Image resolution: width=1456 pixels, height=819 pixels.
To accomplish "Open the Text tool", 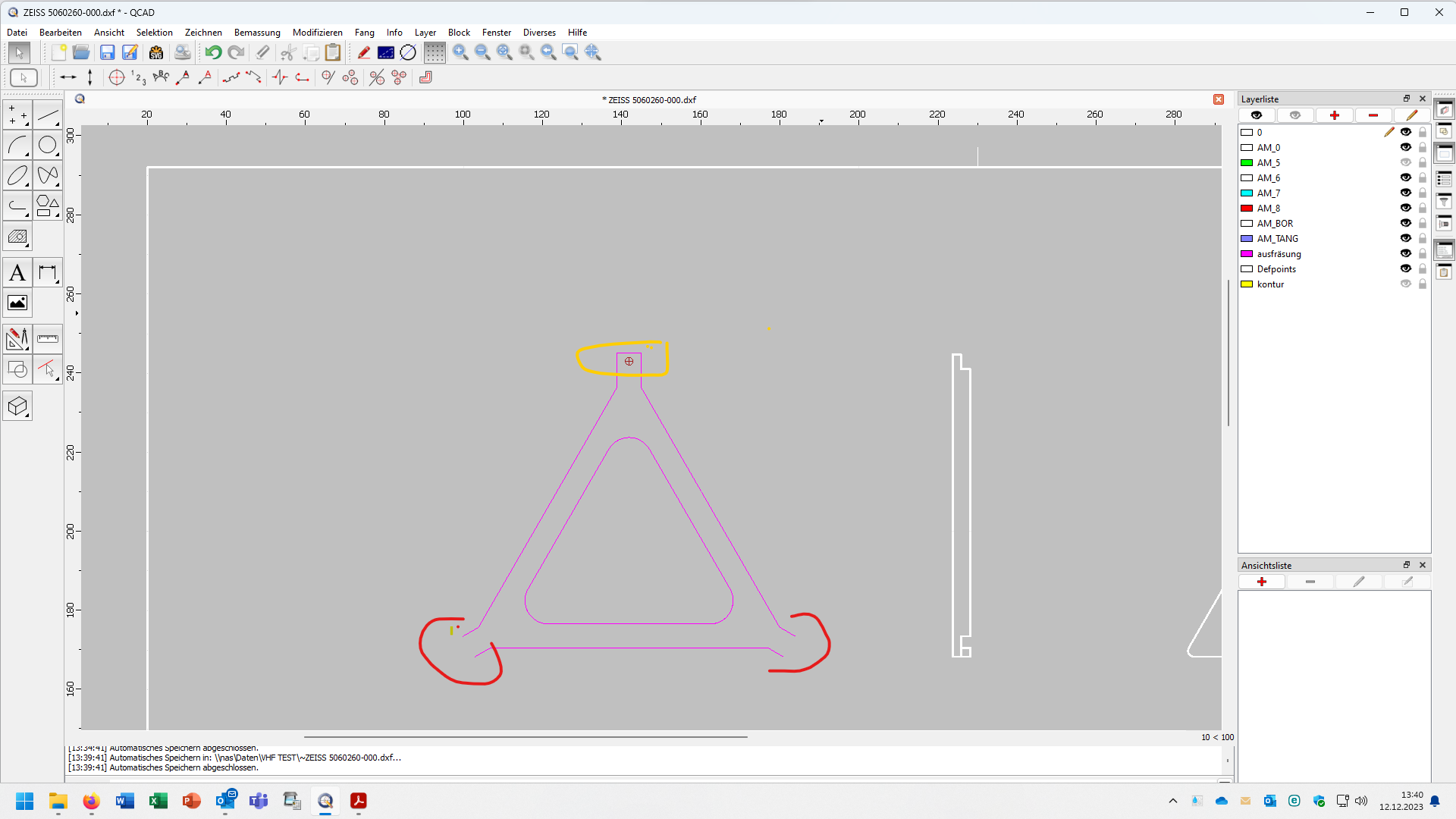I will point(17,272).
